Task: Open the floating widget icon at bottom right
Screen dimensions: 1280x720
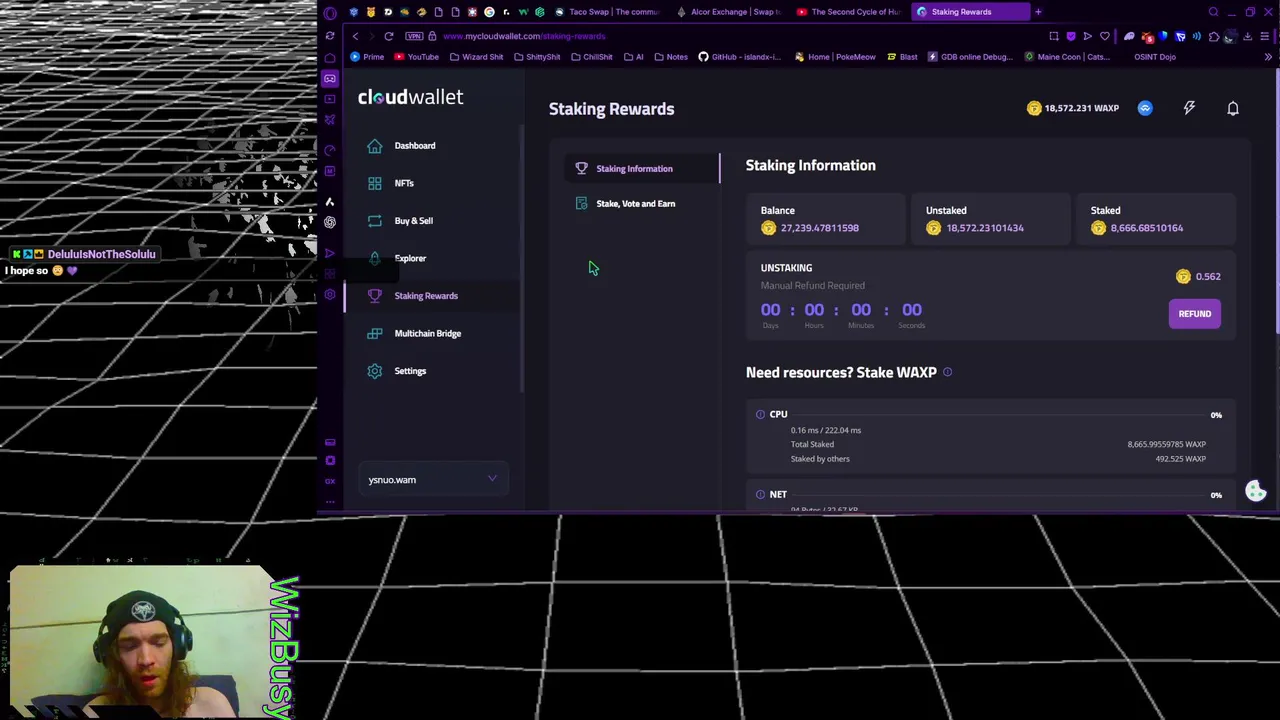Action: tap(1256, 491)
